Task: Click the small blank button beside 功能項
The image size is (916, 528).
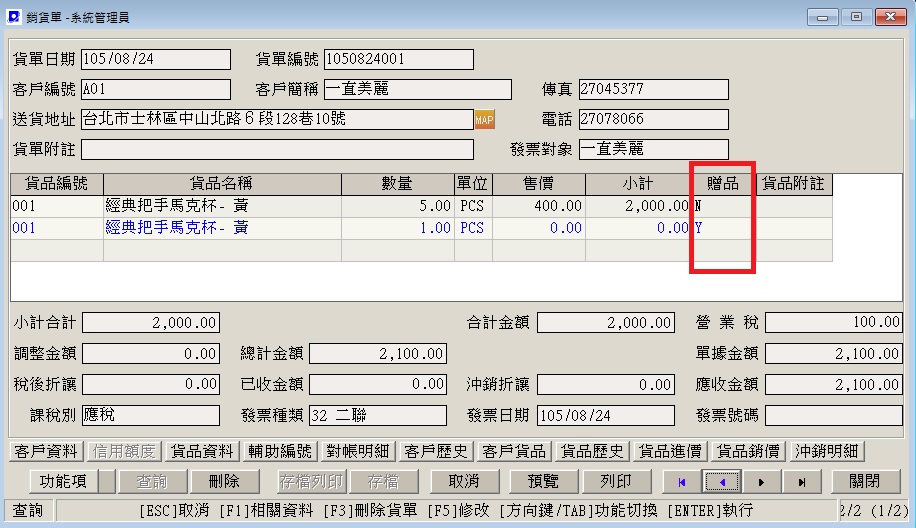Action: click(107, 482)
